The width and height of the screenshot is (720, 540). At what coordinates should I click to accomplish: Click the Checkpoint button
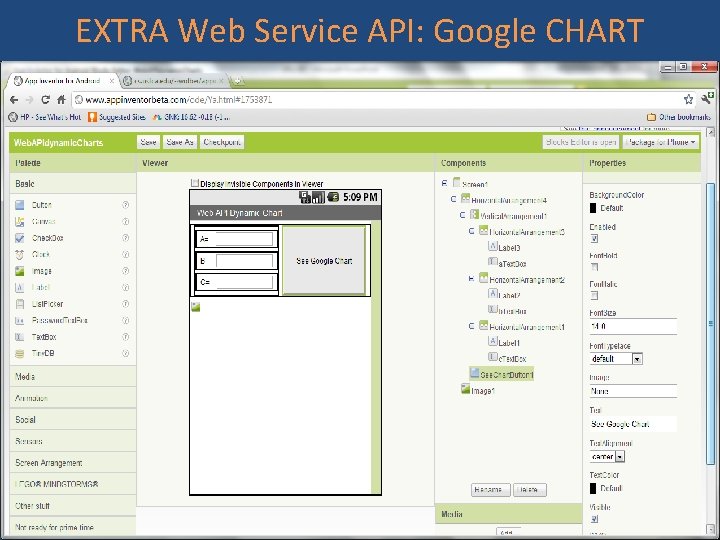pyautogui.click(x=222, y=142)
